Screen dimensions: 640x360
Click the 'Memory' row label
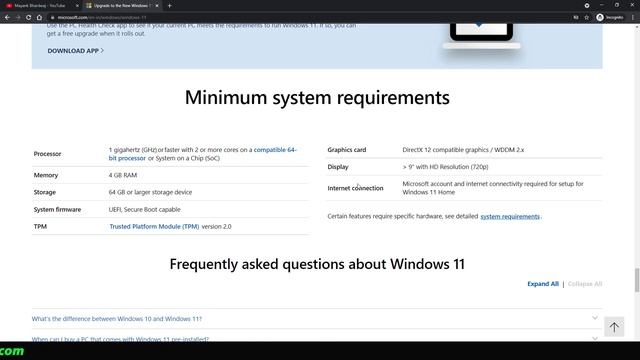(46, 175)
